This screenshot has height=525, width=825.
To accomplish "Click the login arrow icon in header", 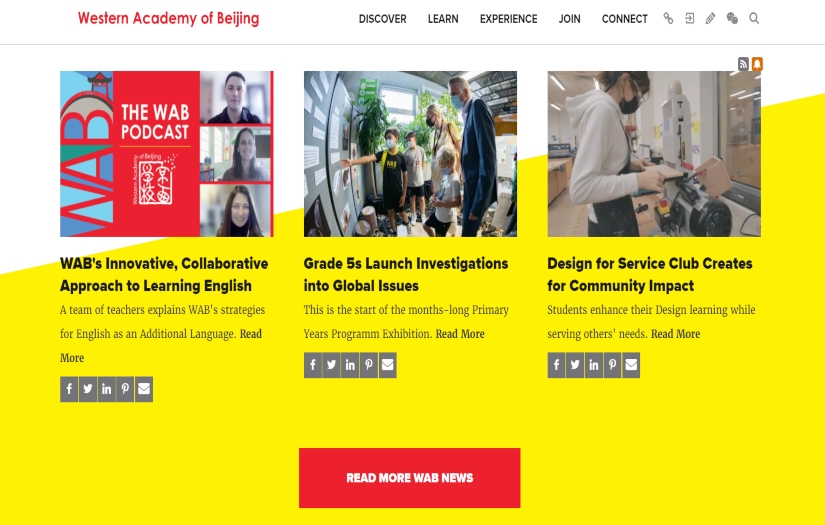I will [x=689, y=18].
